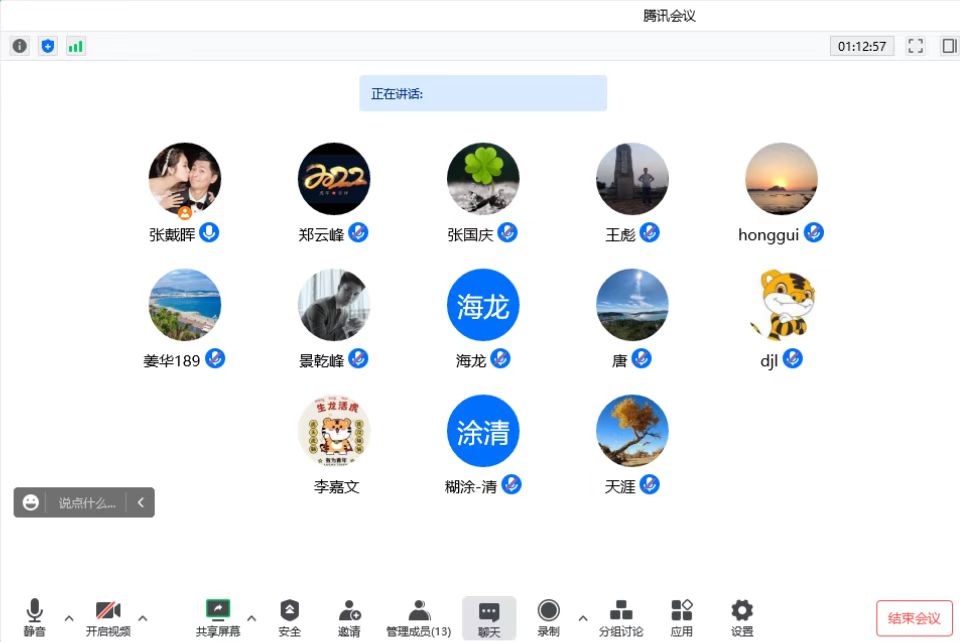The height and width of the screenshot is (642, 960).
Task: Click 共享屏幕 to share screen
Action: pos(217,617)
